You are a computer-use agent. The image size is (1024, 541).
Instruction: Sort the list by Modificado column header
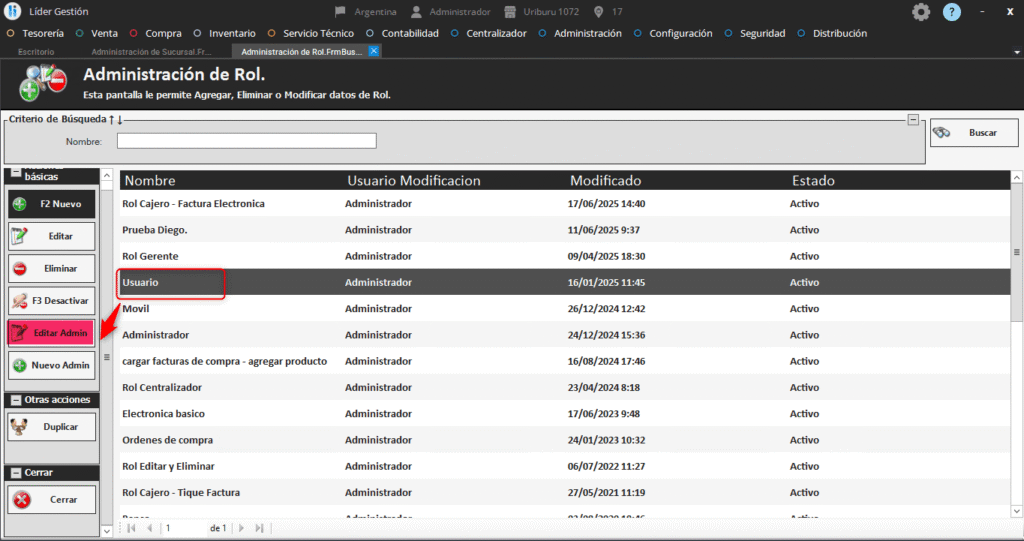(605, 181)
